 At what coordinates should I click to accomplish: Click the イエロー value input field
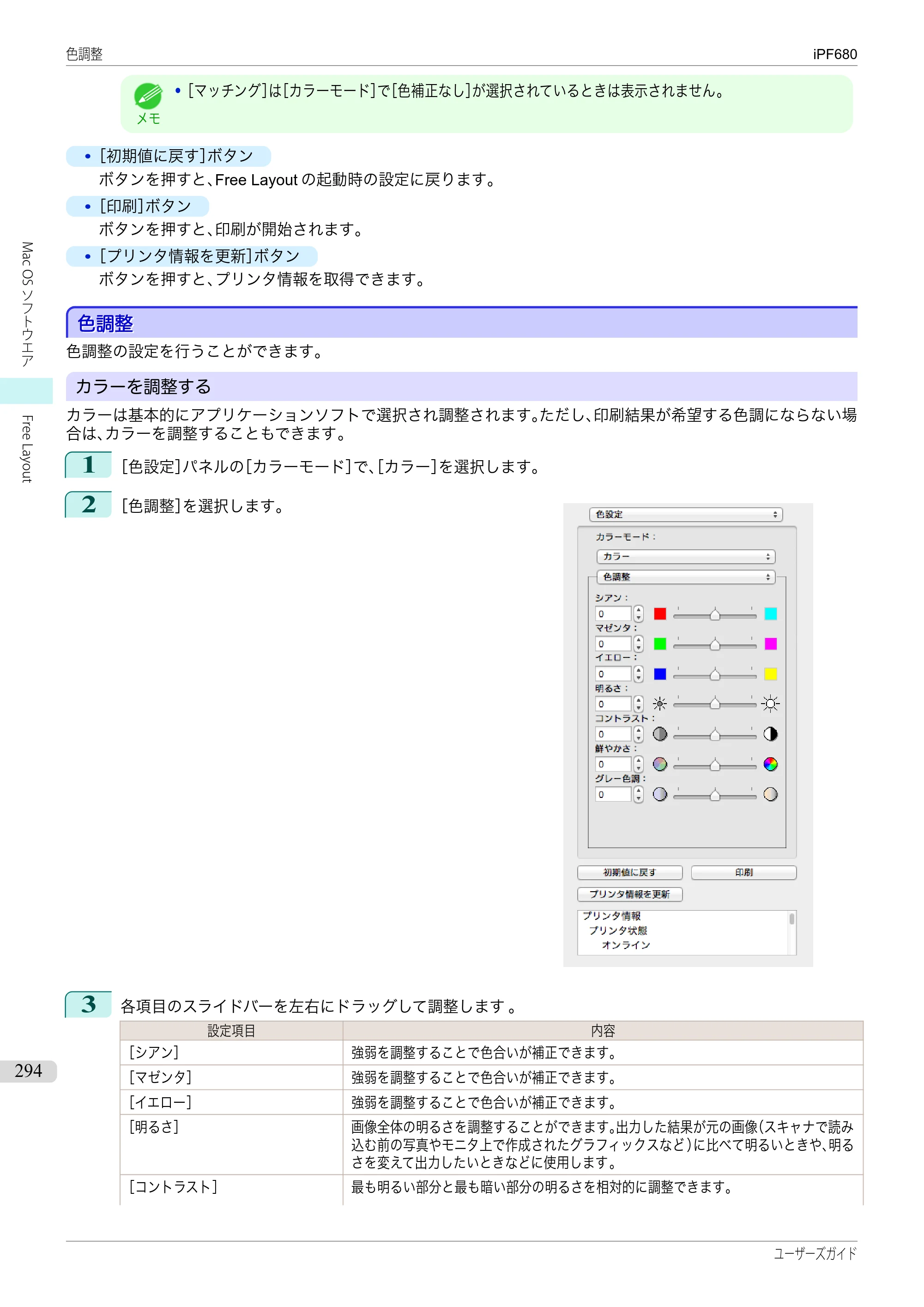(x=613, y=674)
